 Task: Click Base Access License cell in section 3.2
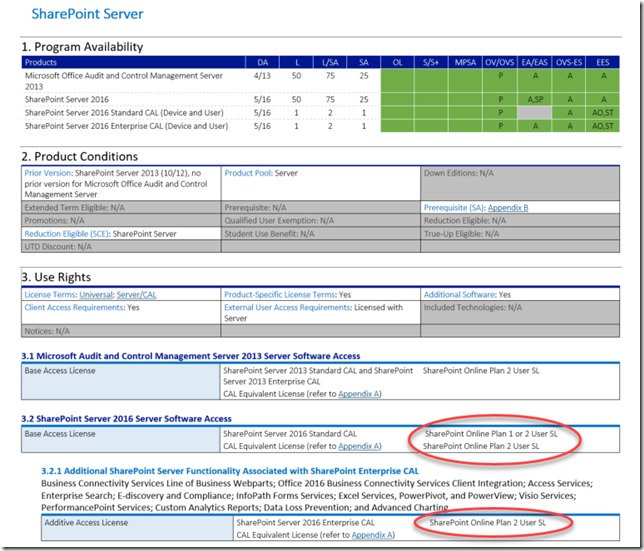click(x=121, y=440)
